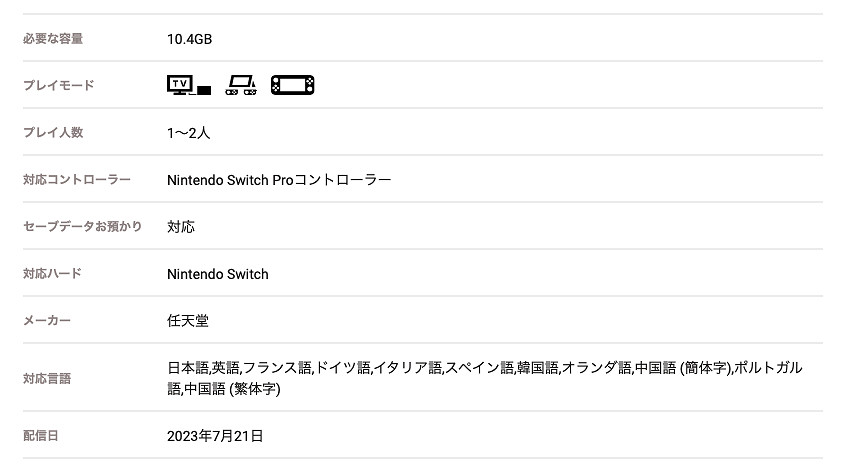Select the プレイ人数 row label
Screen dimensions: 844x464
click(x=53, y=132)
